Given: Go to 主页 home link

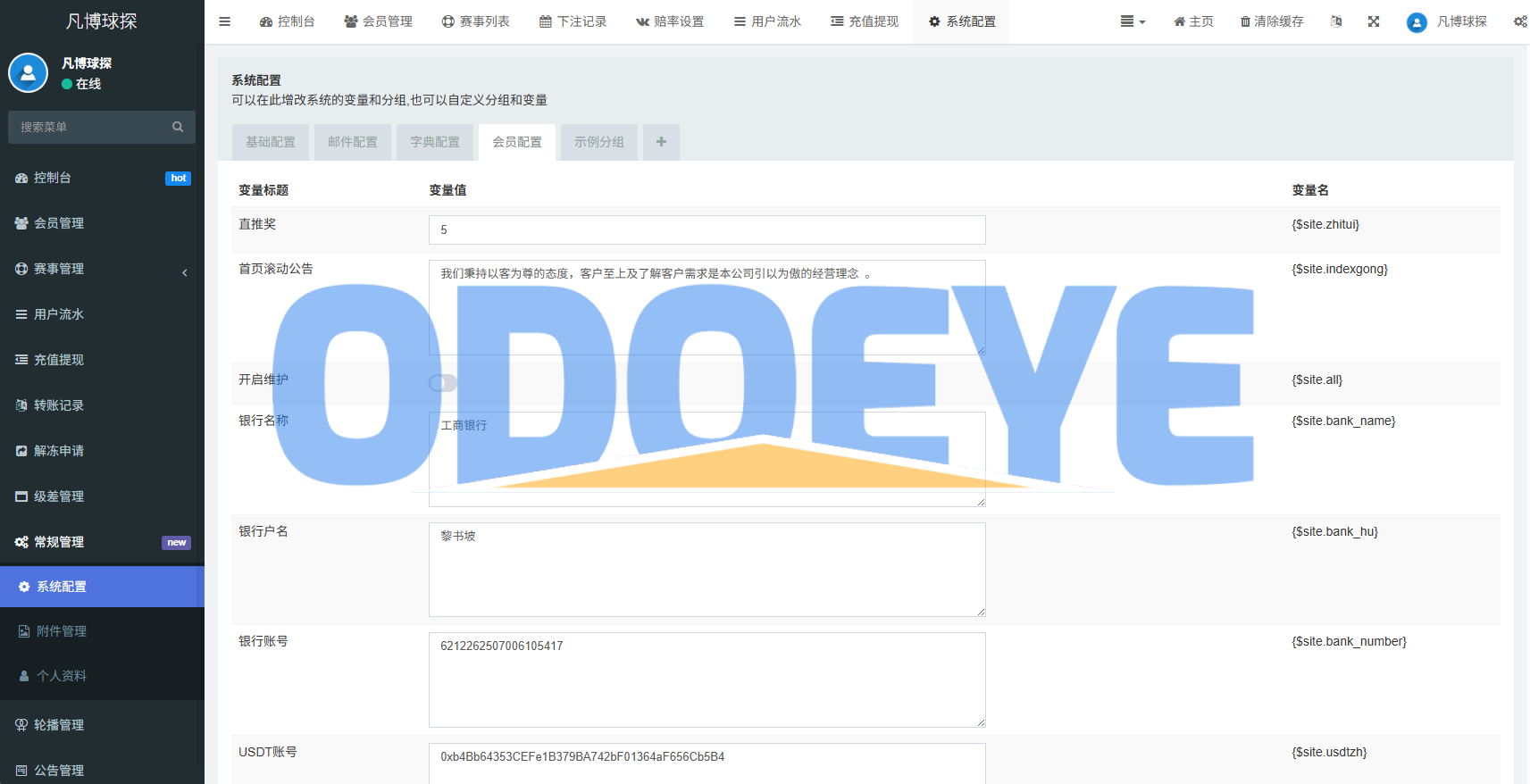Looking at the screenshot, I should tap(1193, 21).
